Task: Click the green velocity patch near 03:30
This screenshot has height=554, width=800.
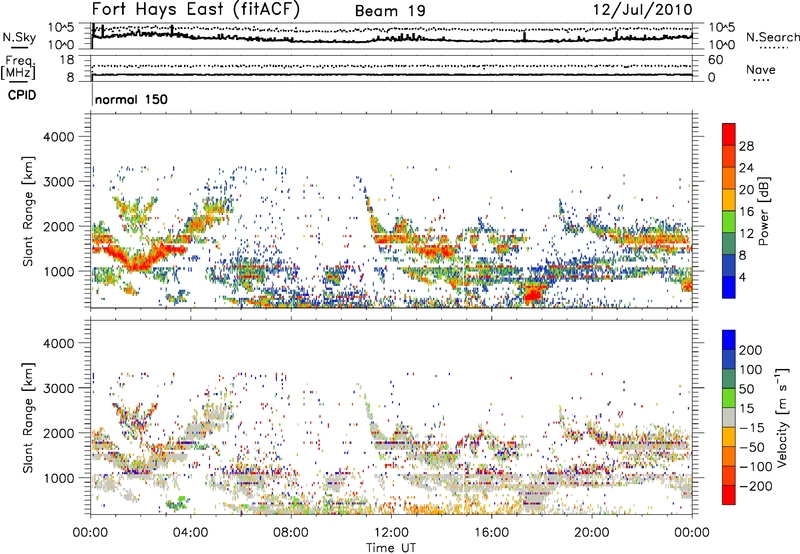Action: pos(178,503)
